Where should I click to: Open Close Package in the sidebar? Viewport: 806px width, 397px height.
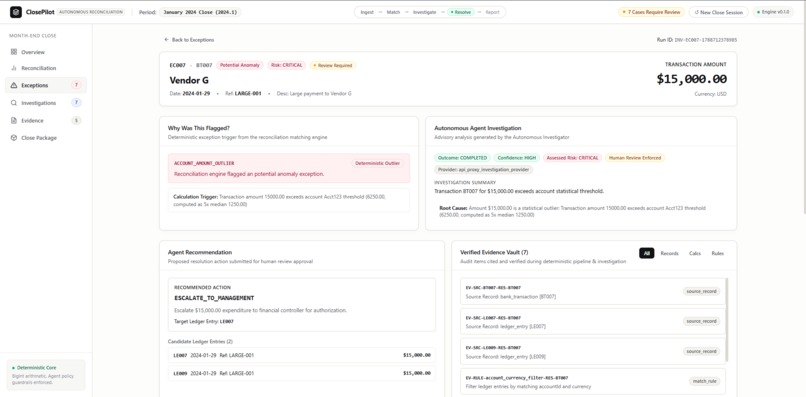(46, 138)
